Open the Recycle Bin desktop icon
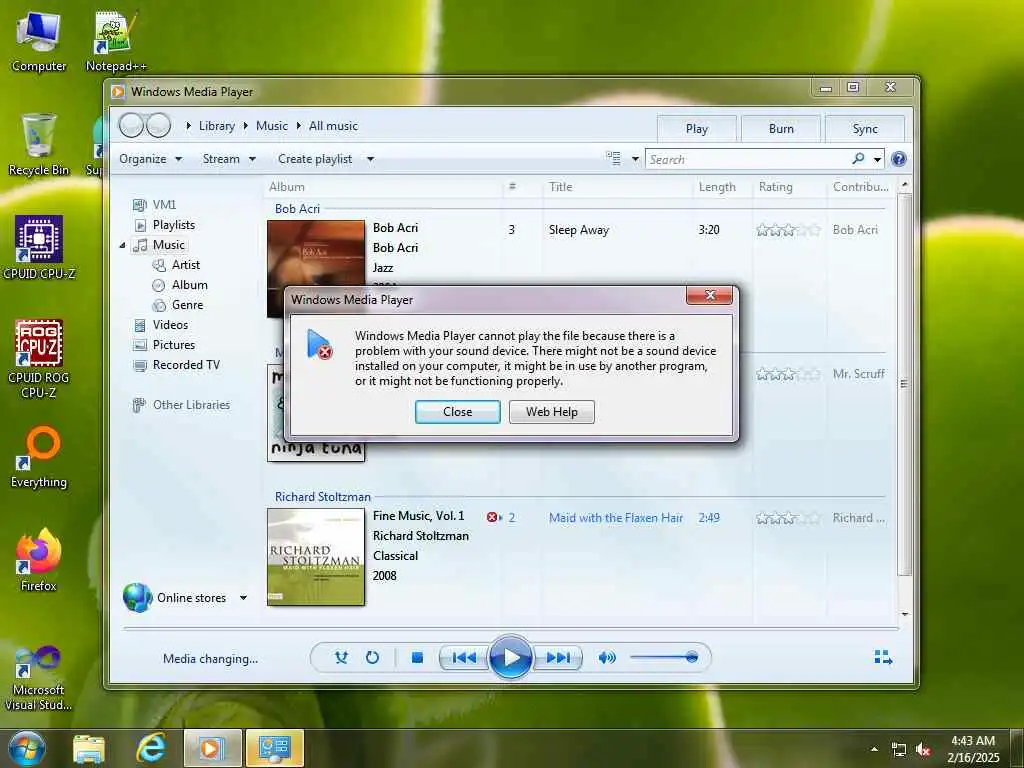 (x=39, y=144)
